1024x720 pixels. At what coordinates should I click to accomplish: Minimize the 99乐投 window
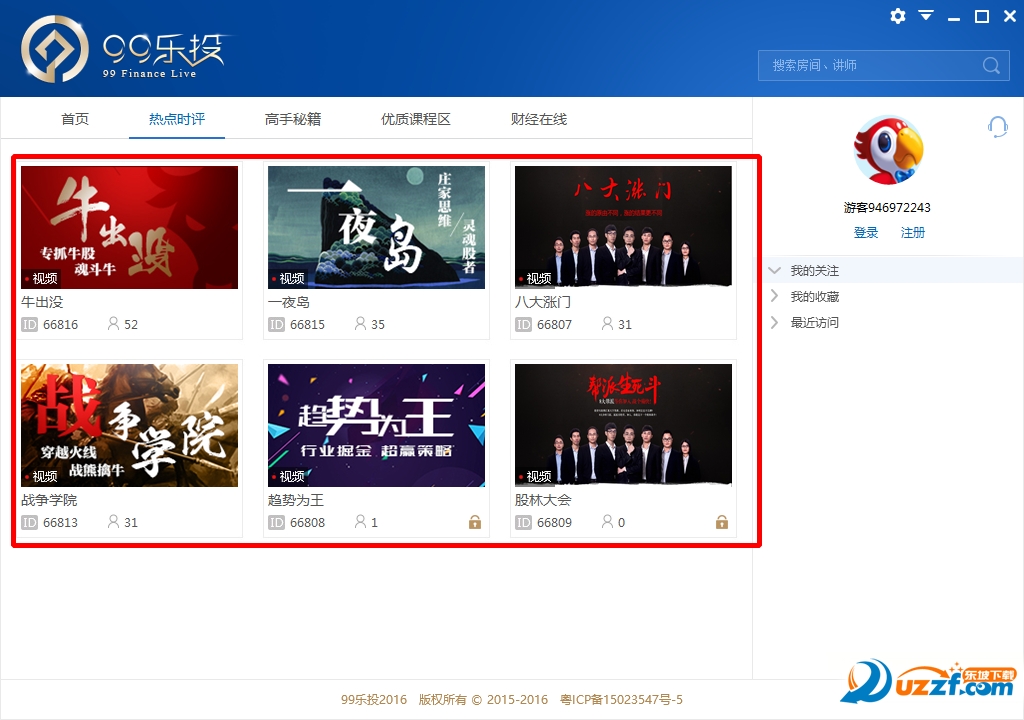click(954, 17)
